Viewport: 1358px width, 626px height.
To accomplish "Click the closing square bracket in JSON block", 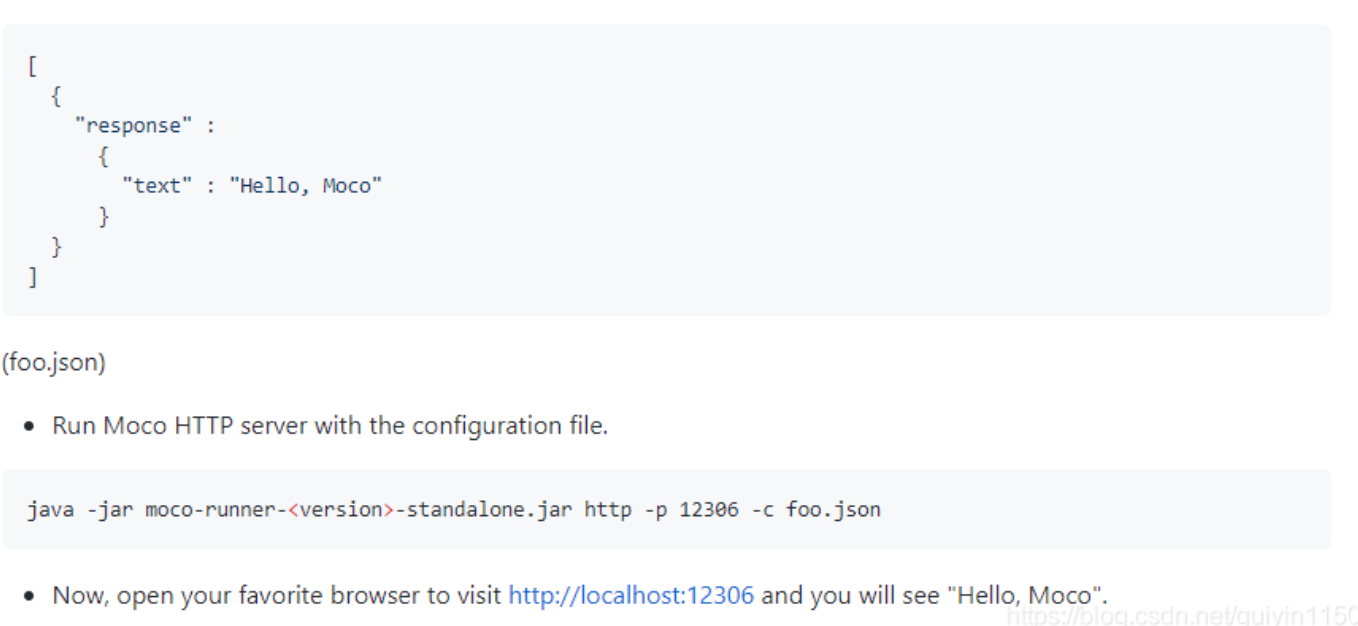I will point(32,276).
